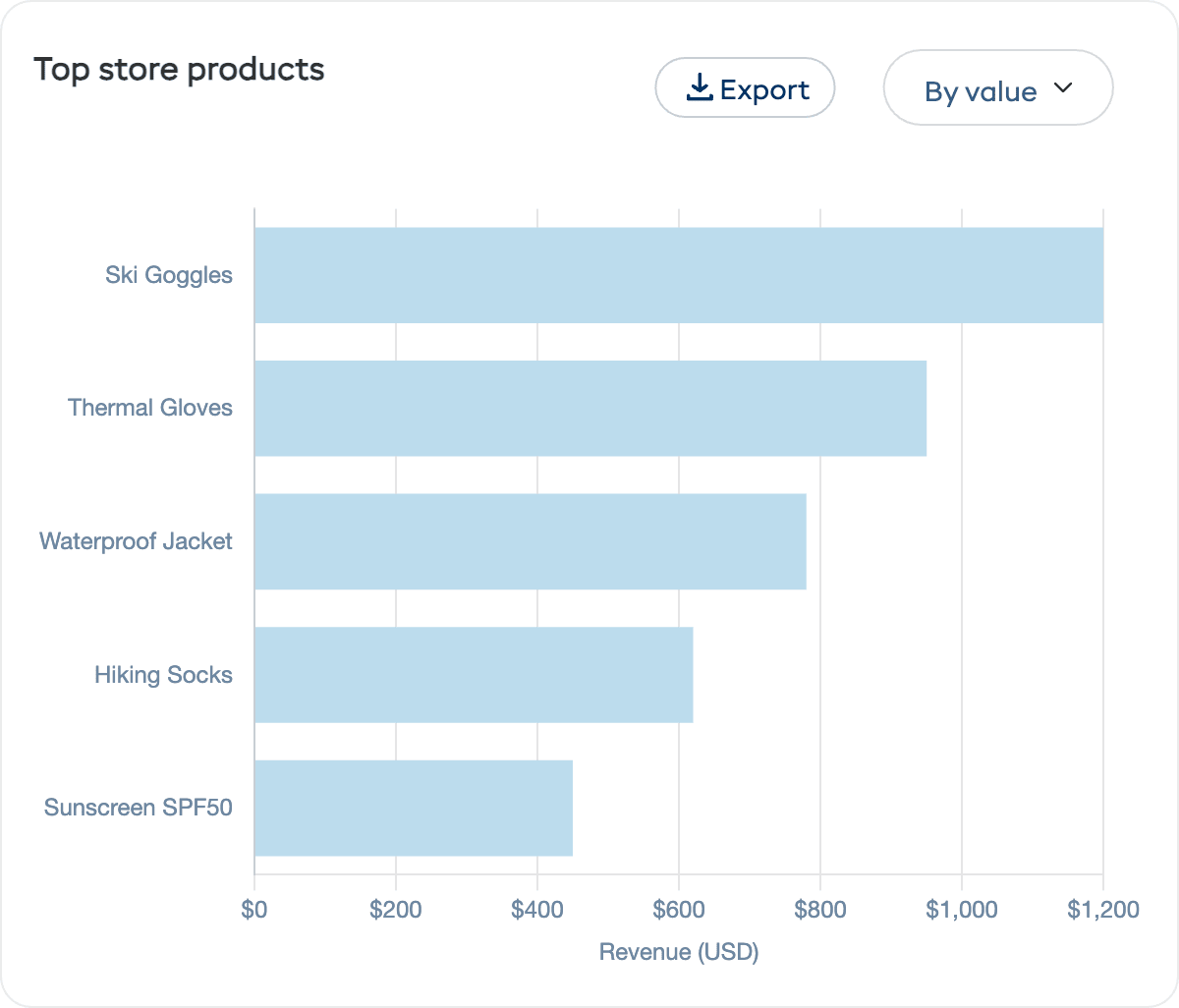Click the Thermal Gloves axis label
Screen dimensions: 1179x1008
click(x=149, y=408)
